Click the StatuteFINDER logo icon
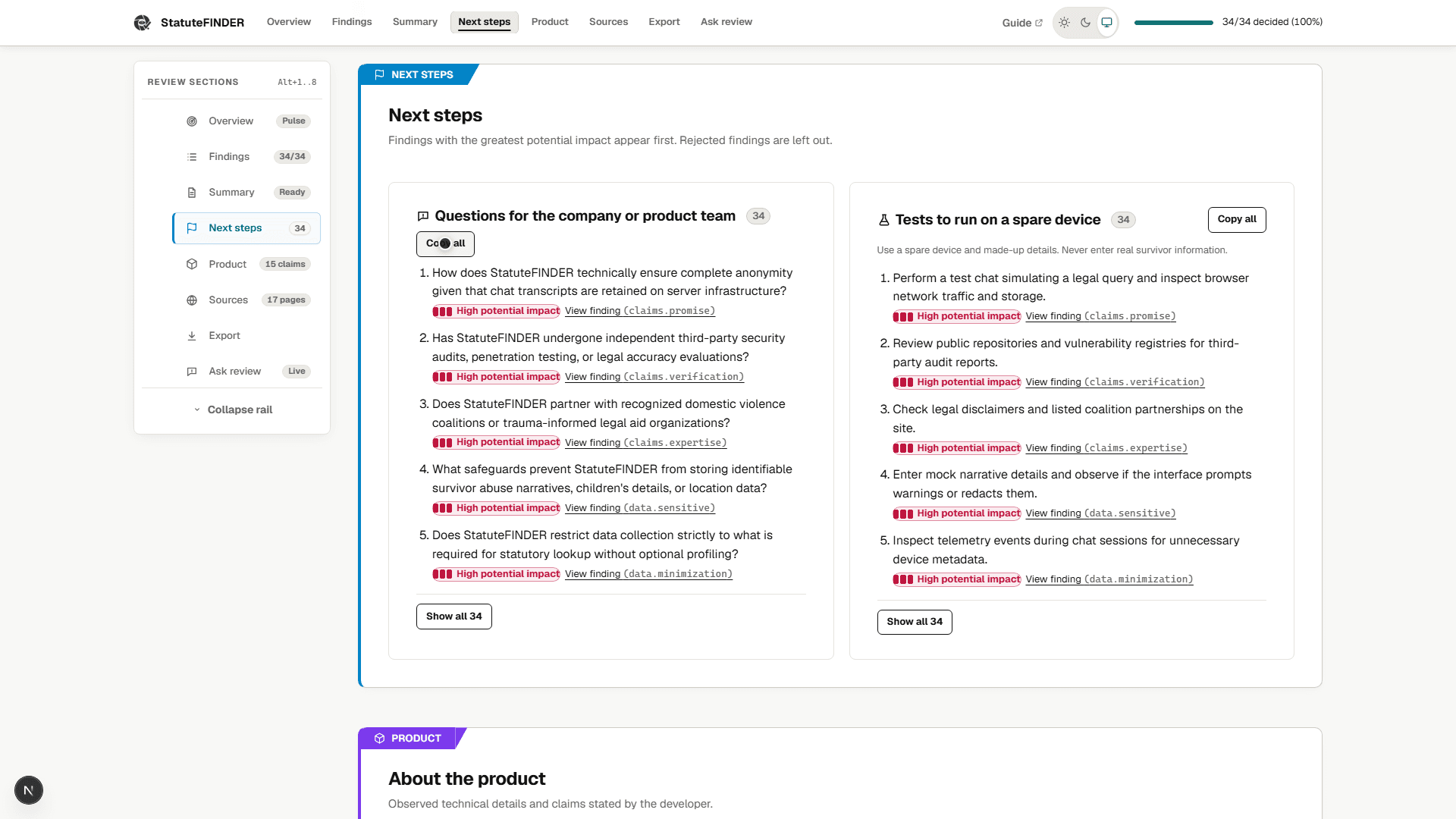The width and height of the screenshot is (1456, 819). (x=142, y=23)
